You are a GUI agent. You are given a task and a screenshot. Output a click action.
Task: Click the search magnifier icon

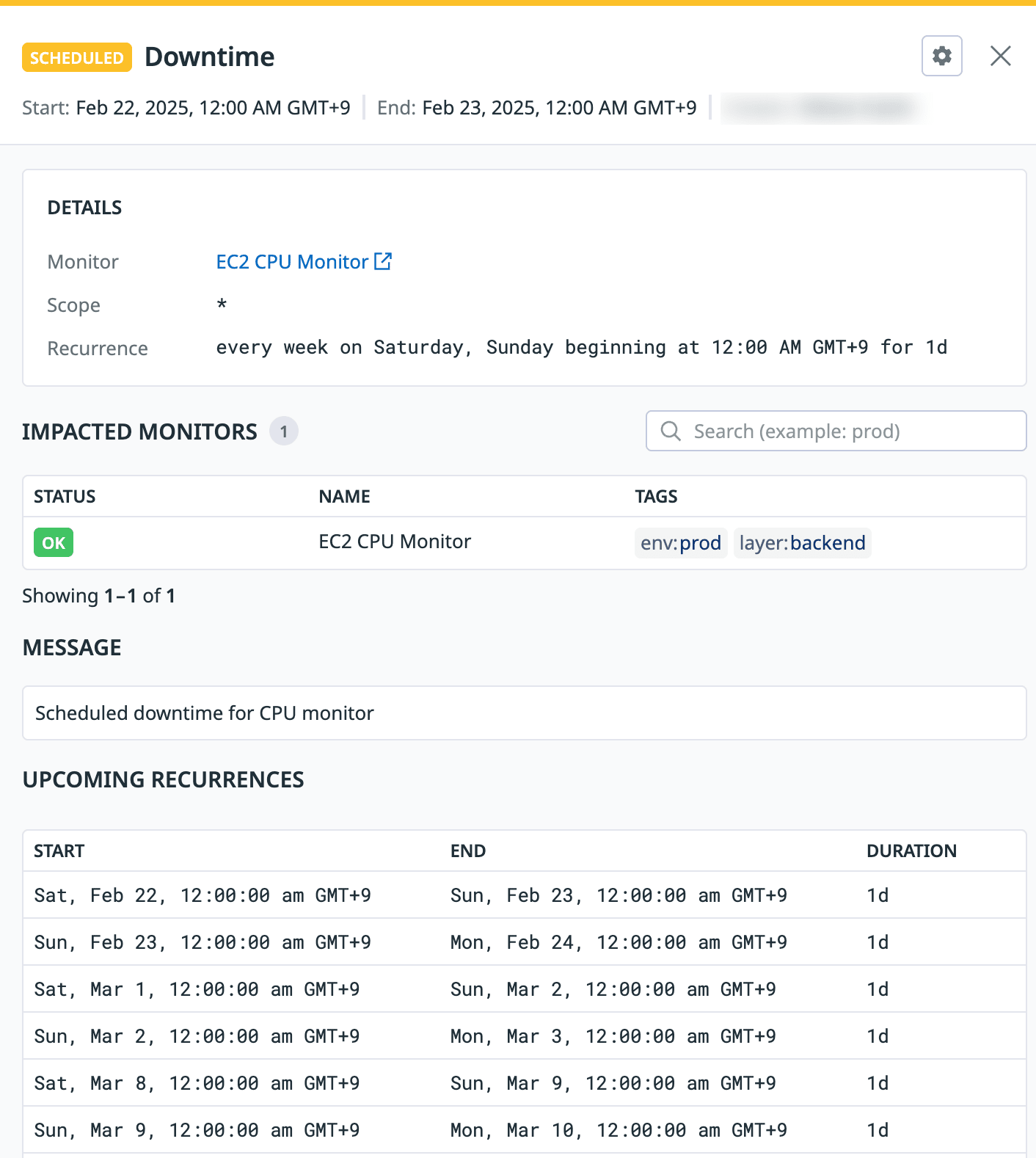tap(671, 431)
